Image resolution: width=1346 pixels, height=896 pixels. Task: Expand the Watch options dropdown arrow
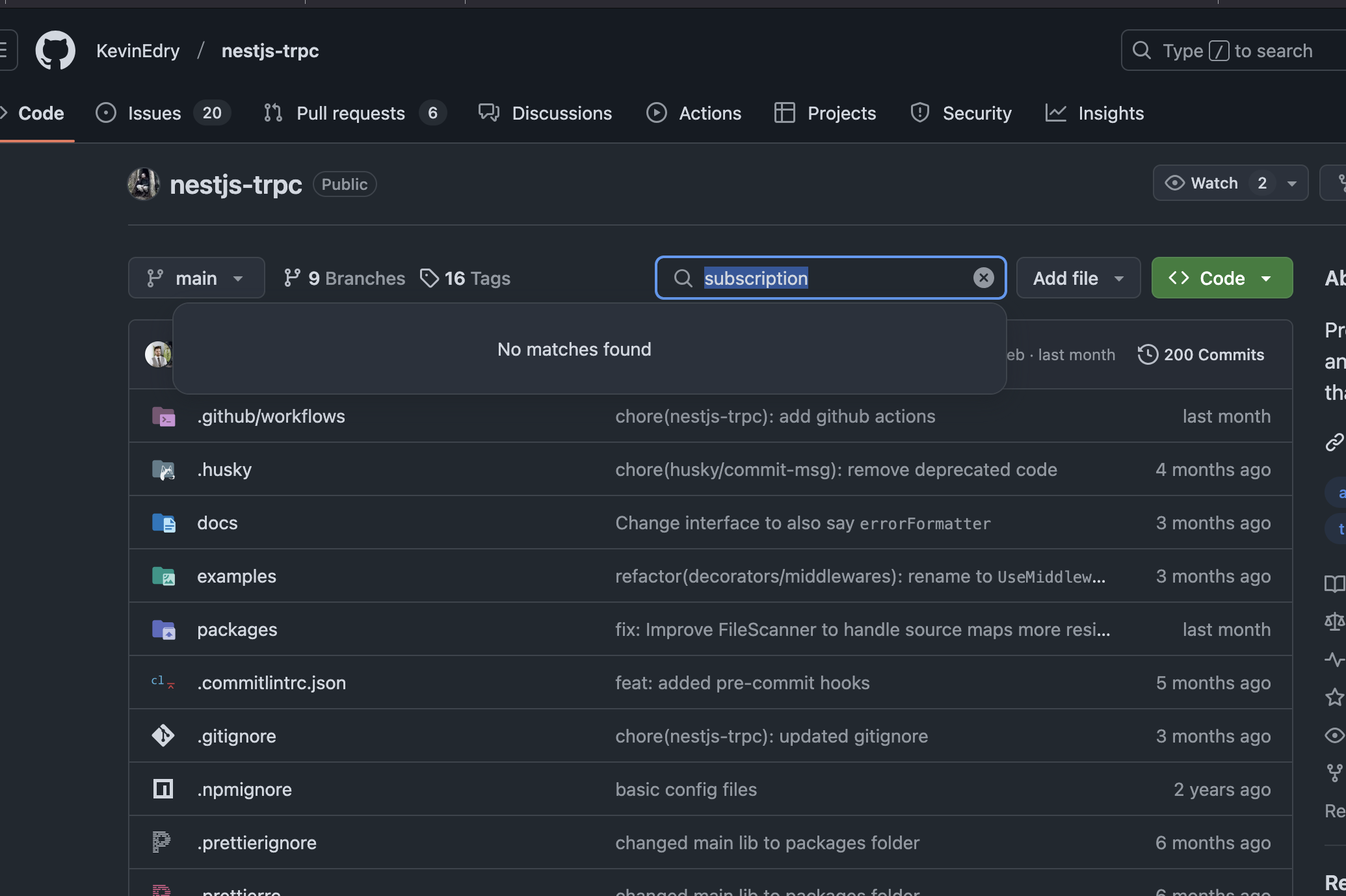coord(1292,183)
